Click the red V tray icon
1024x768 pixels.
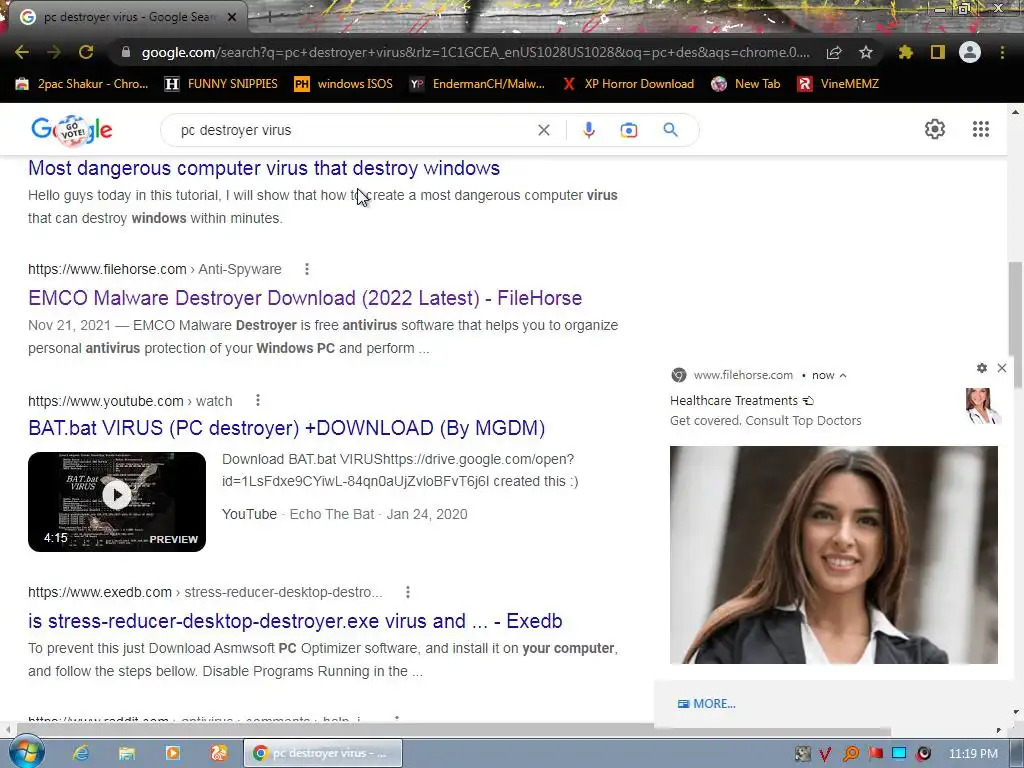(825, 754)
